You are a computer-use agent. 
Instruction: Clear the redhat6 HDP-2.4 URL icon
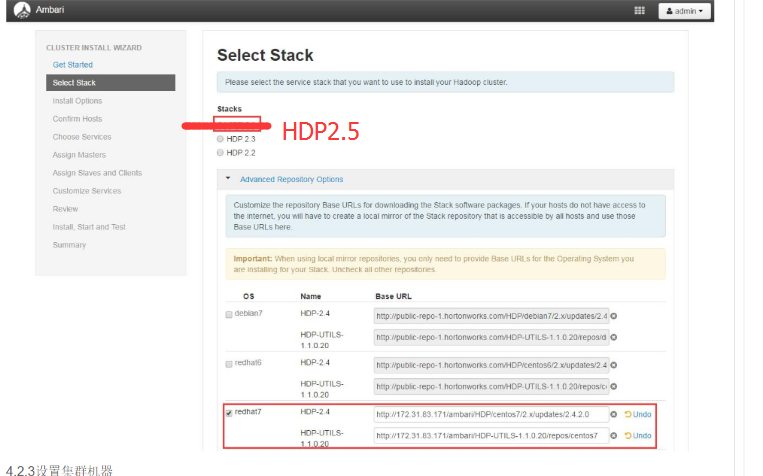coord(613,365)
